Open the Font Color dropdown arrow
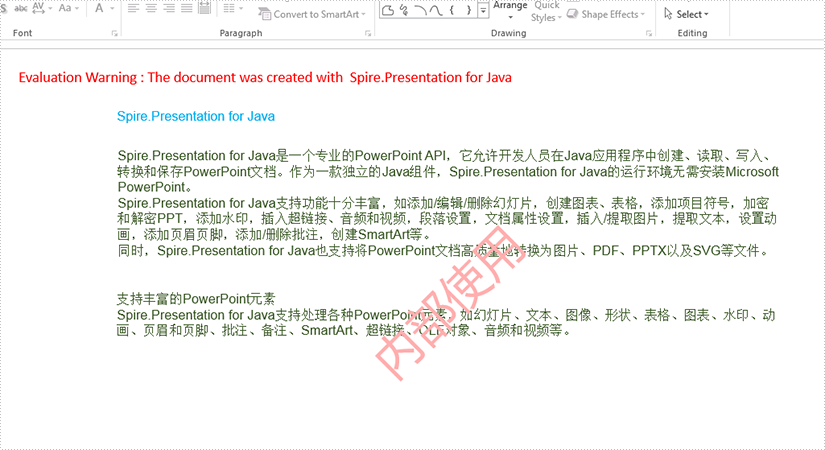 coord(112,8)
